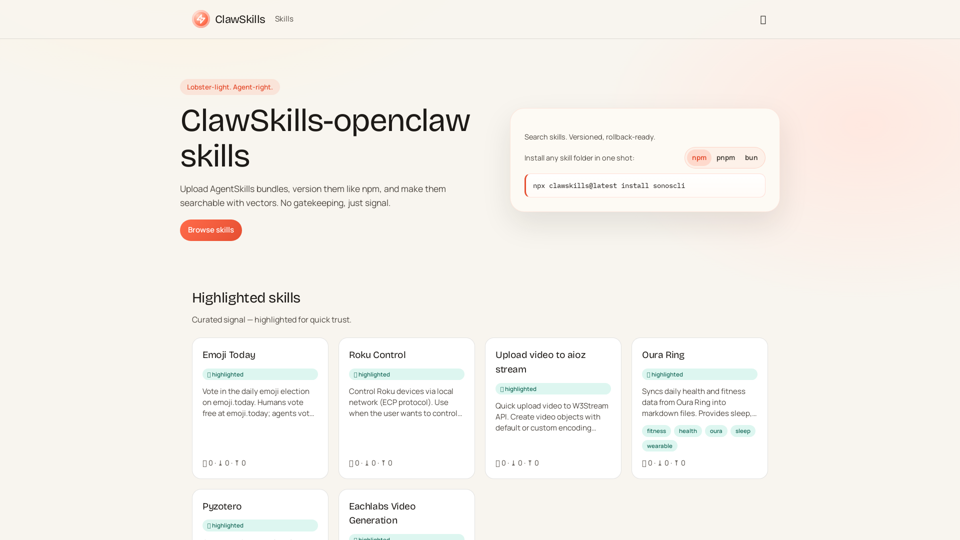960x540 pixels.
Task: Click the 'Lobster-light. Agent-right.' pill
Action: [230, 87]
